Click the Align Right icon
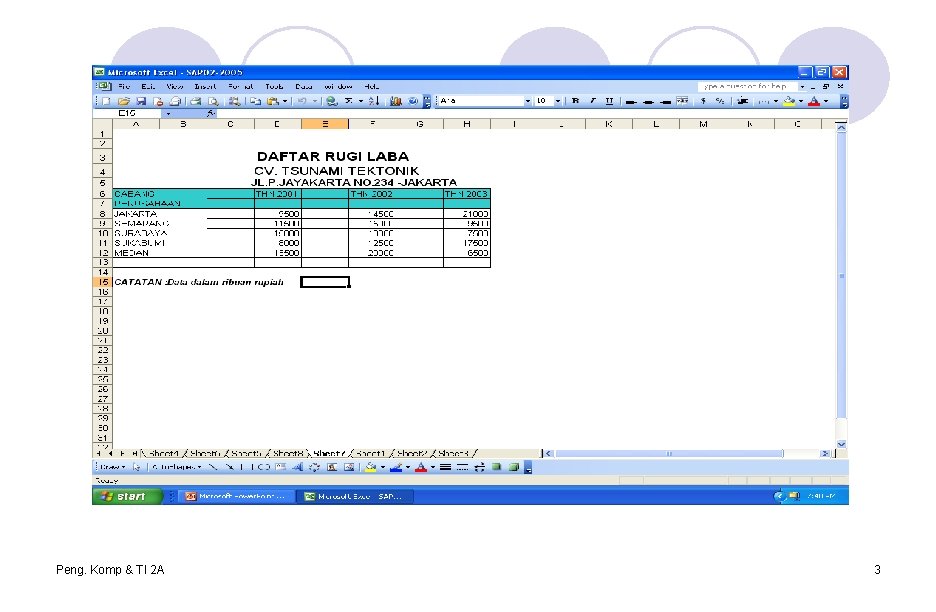Screen dimensions: 936x612 (666, 102)
